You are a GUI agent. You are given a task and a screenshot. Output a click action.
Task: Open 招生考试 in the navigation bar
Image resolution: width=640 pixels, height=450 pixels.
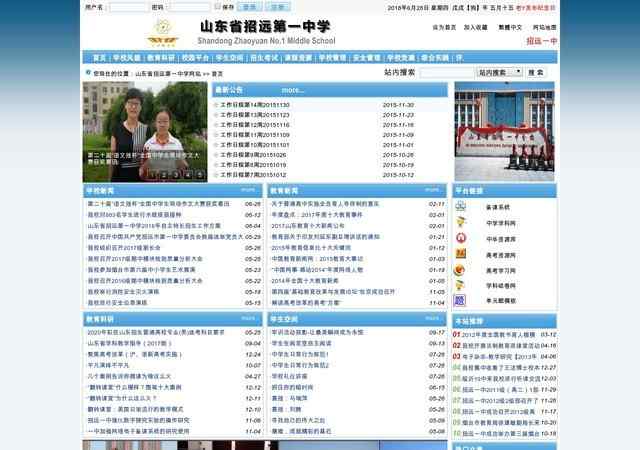click(264, 58)
